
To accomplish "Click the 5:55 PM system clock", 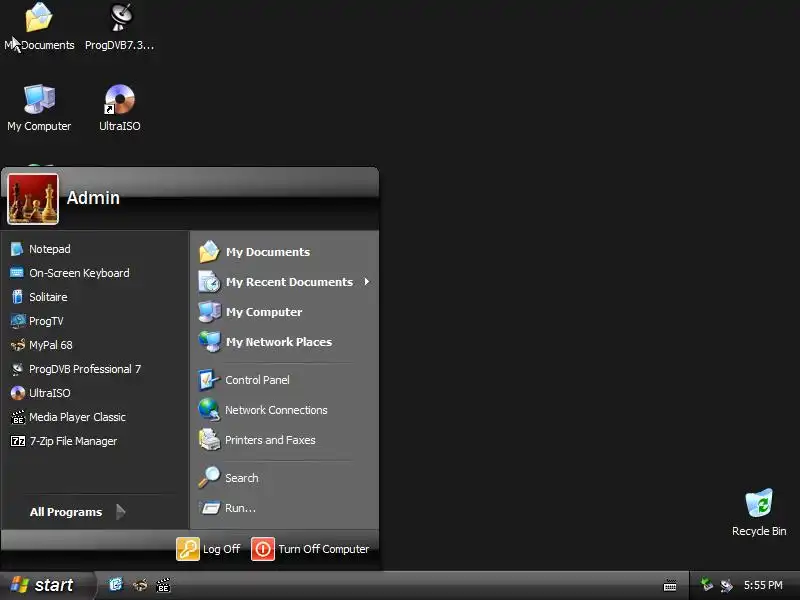I will click(763, 585).
